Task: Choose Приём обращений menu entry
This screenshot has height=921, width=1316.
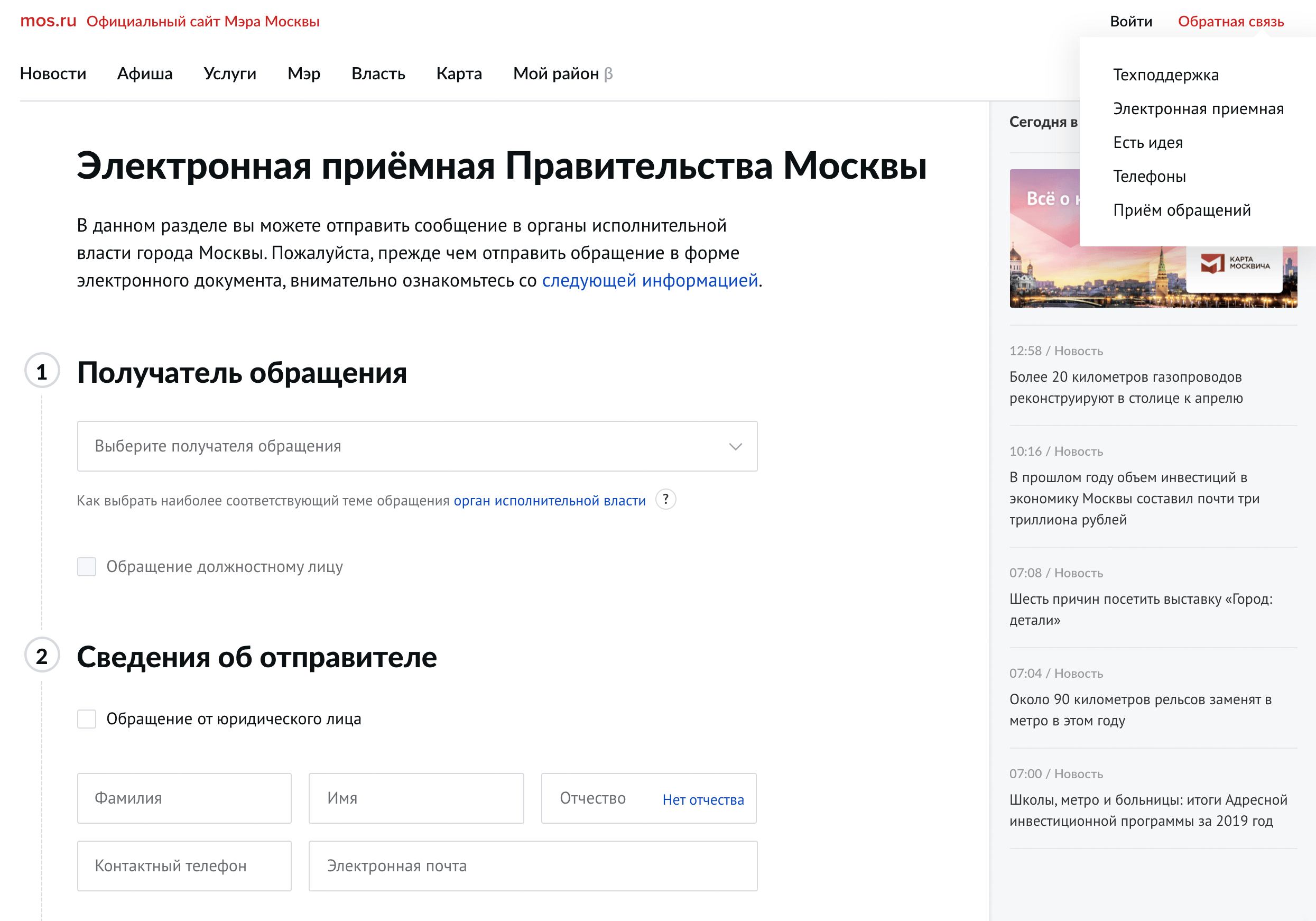Action: [x=1181, y=210]
